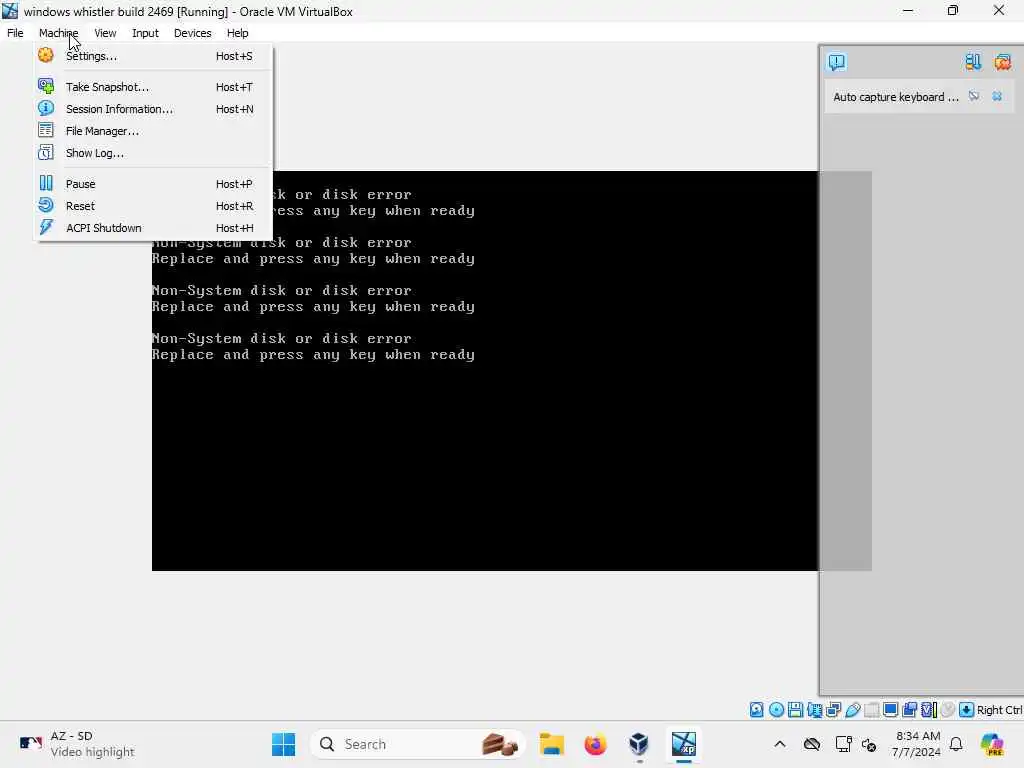Open Windows notifications bell
The height and width of the screenshot is (768, 1024).
956,744
